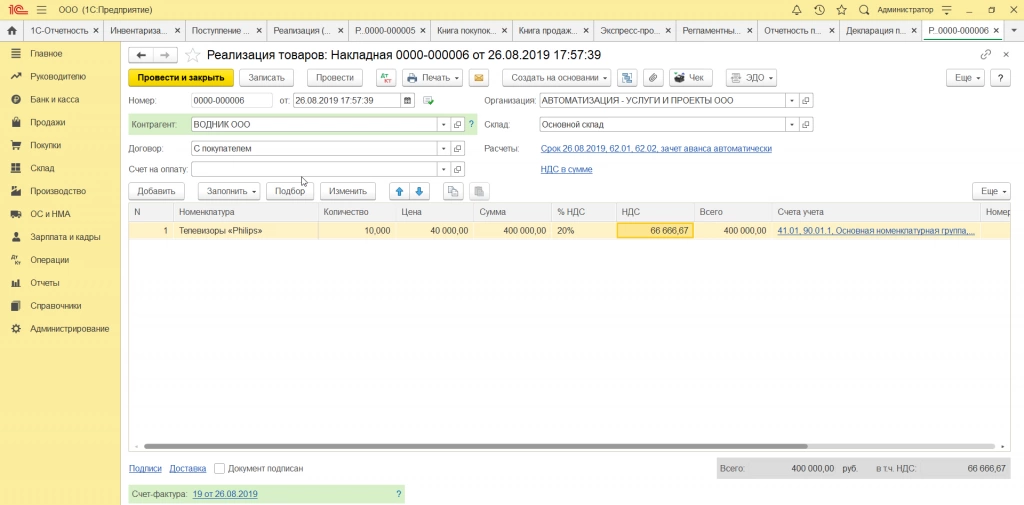
Task: Expand Заполнить dropdown button
Action: [x=229, y=191]
